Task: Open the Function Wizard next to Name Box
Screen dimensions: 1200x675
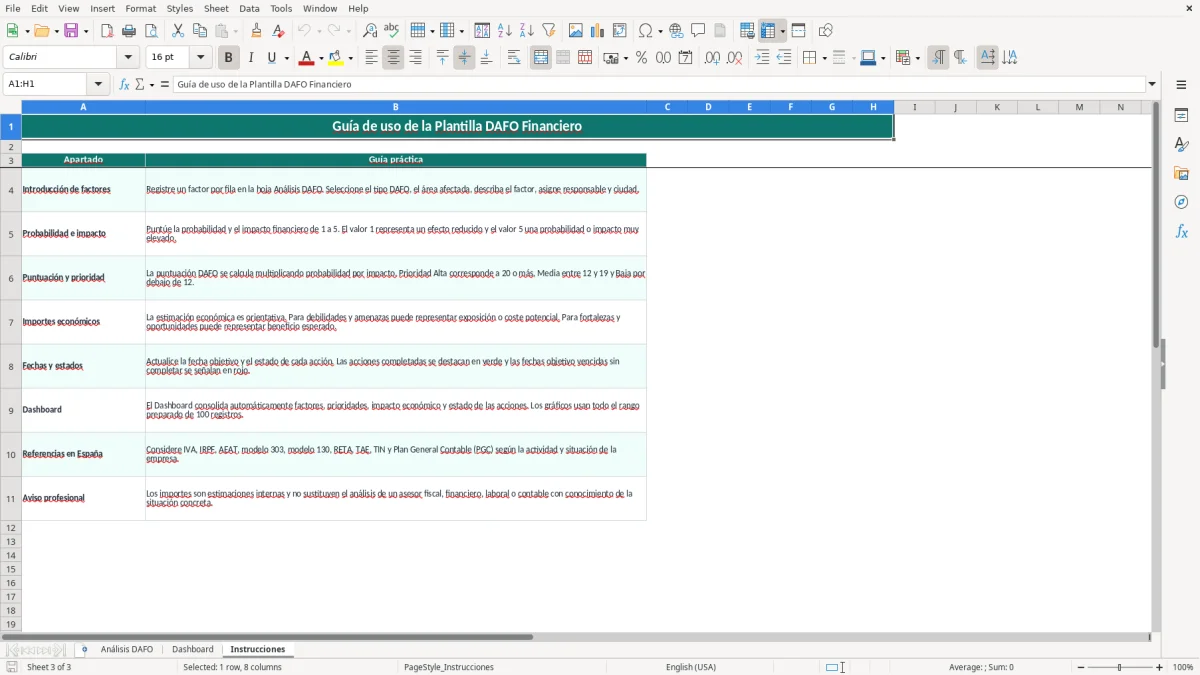Action: click(125, 85)
